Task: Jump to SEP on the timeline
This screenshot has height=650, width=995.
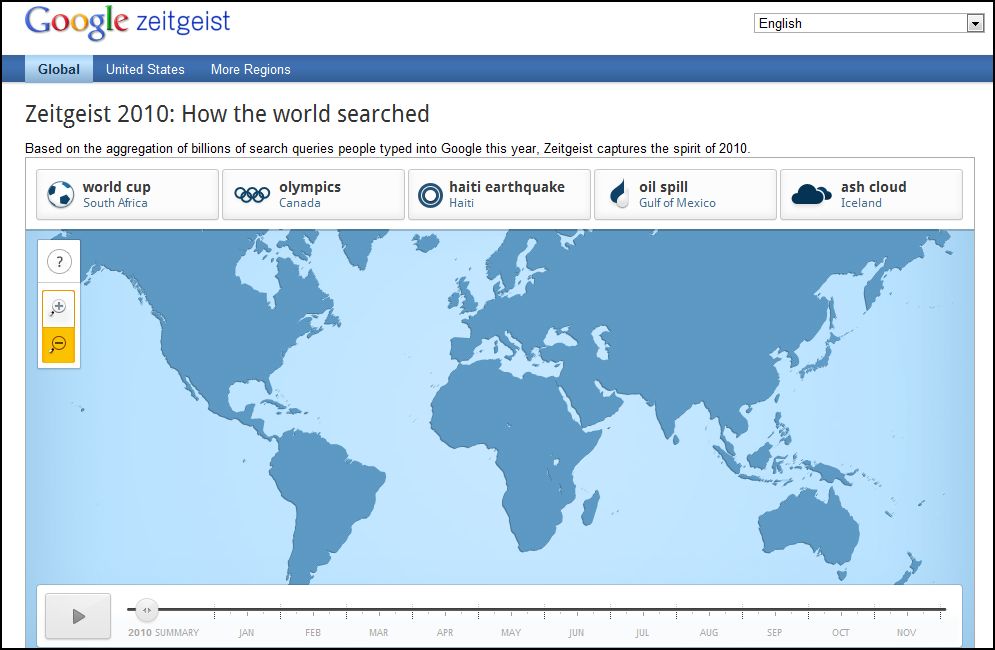Action: click(x=774, y=632)
